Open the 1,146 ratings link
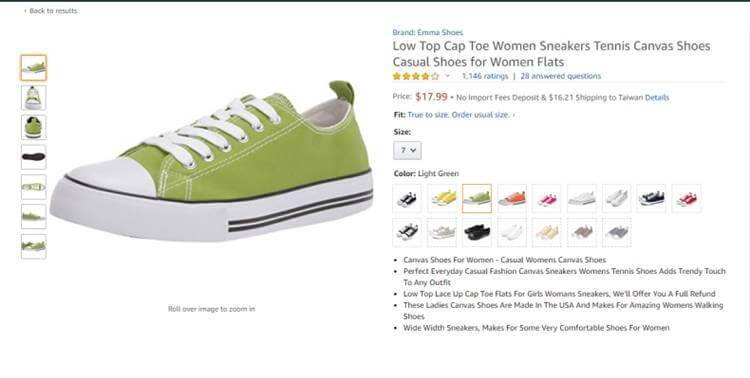 pos(485,76)
